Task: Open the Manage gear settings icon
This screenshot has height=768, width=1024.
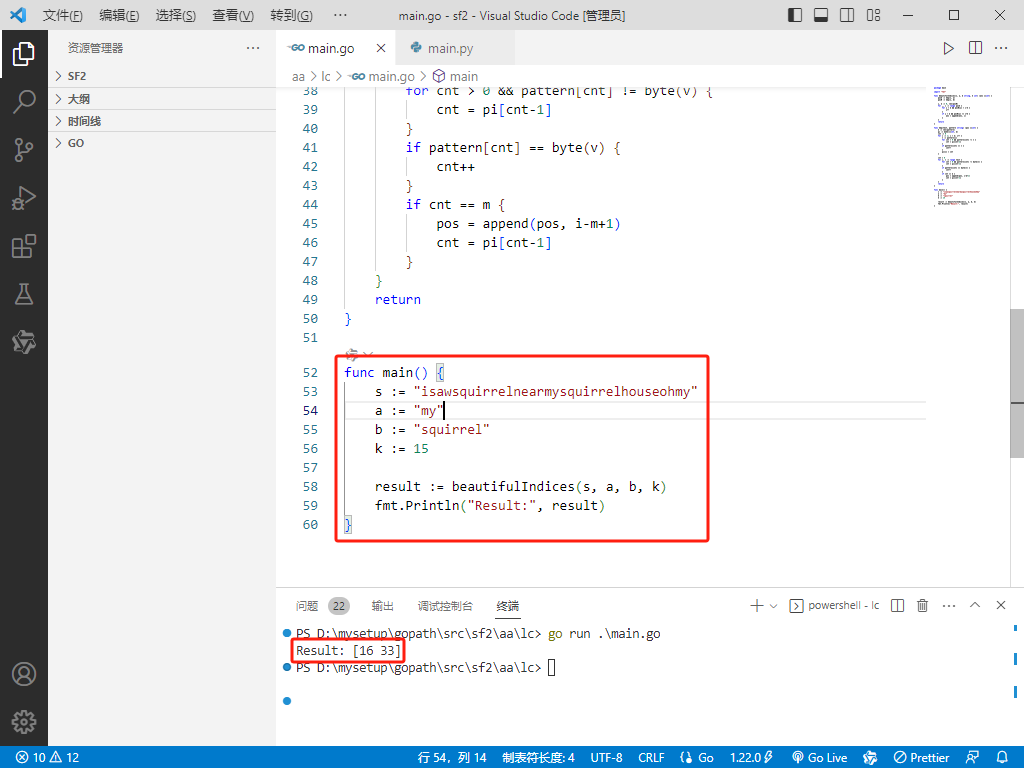Action: (x=24, y=722)
